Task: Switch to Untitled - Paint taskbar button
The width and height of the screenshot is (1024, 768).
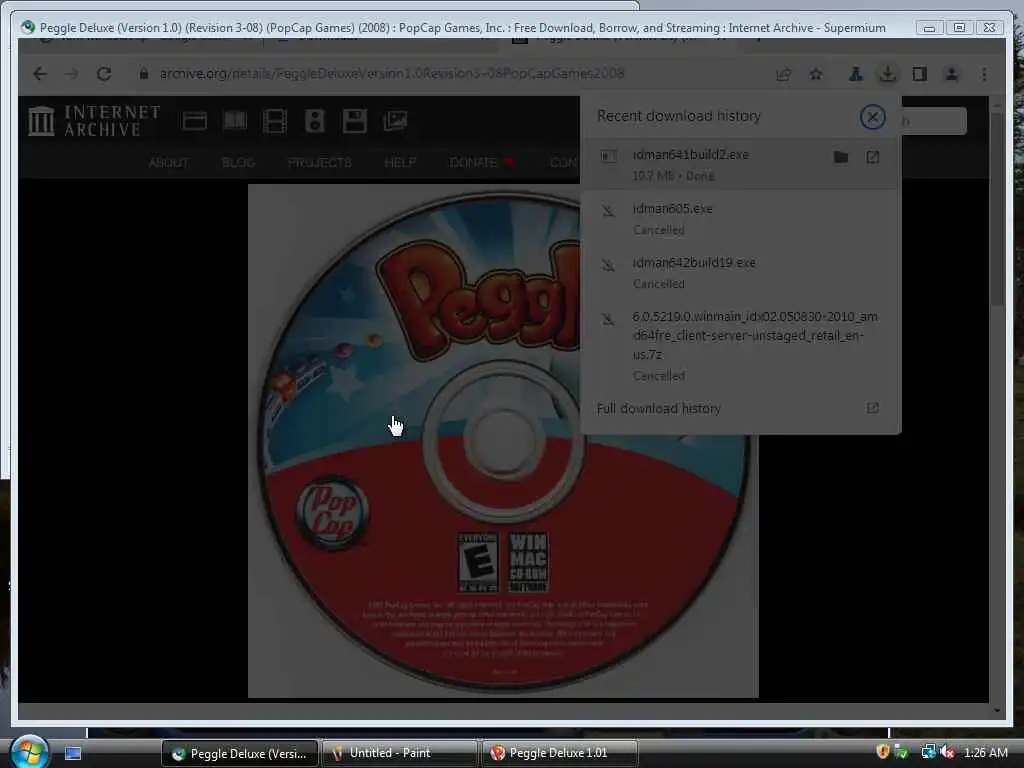Action: click(x=400, y=753)
